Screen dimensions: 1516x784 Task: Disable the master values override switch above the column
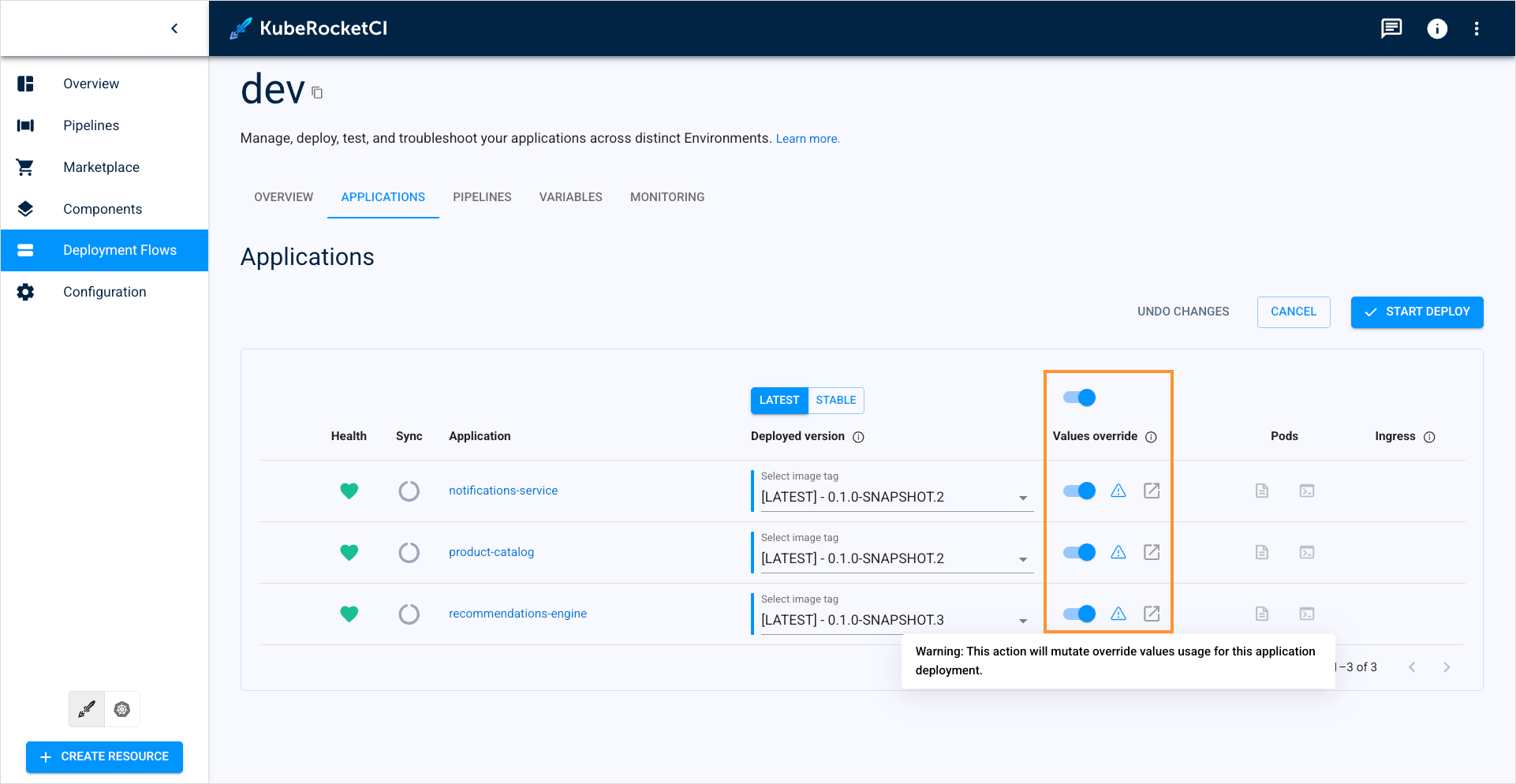coord(1078,398)
